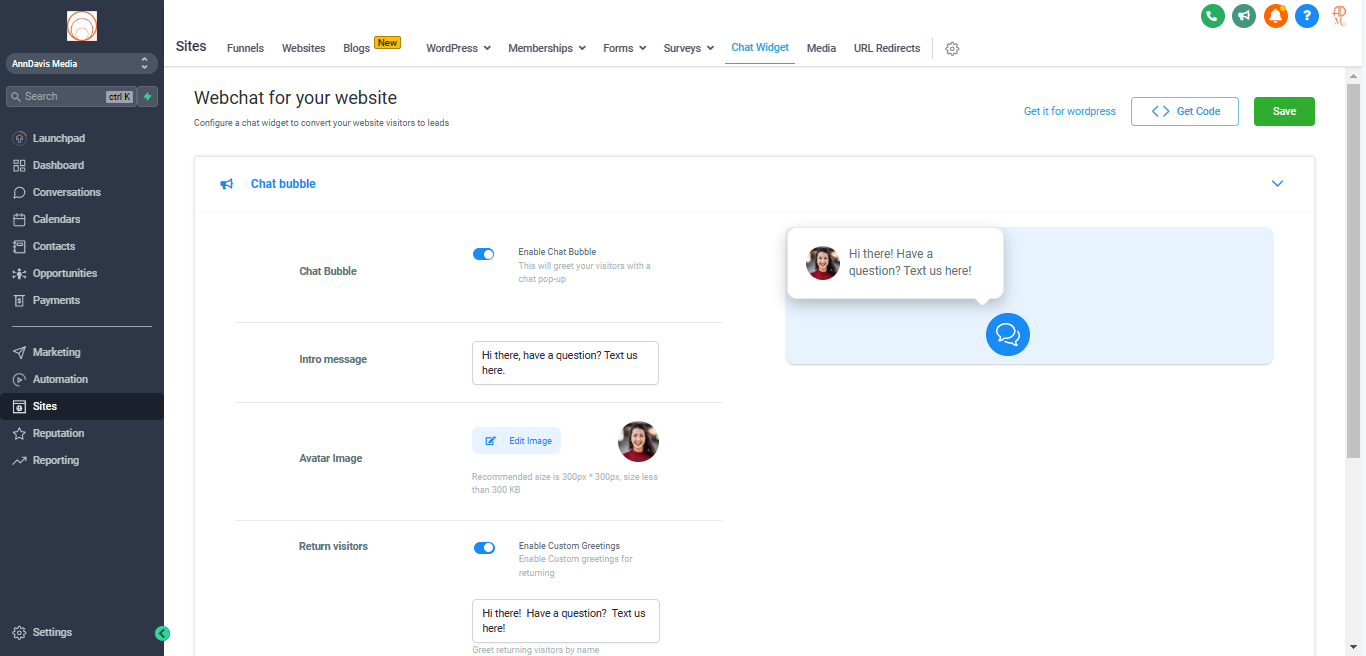The width and height of the screenshot is (1366, 656).
Task: Open the AnnDavis Media account switcher
Action: click(x=81, y=64)
